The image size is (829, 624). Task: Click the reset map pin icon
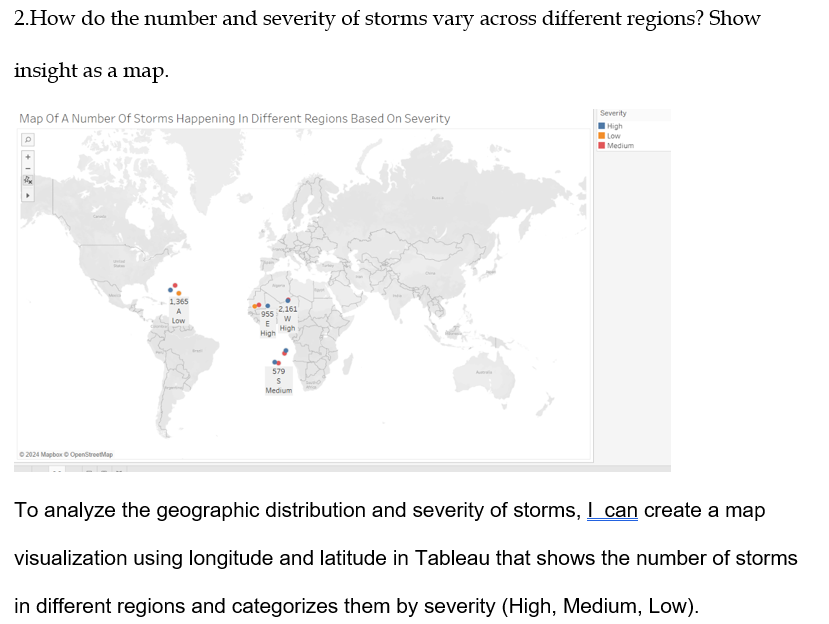pos(29,181)
